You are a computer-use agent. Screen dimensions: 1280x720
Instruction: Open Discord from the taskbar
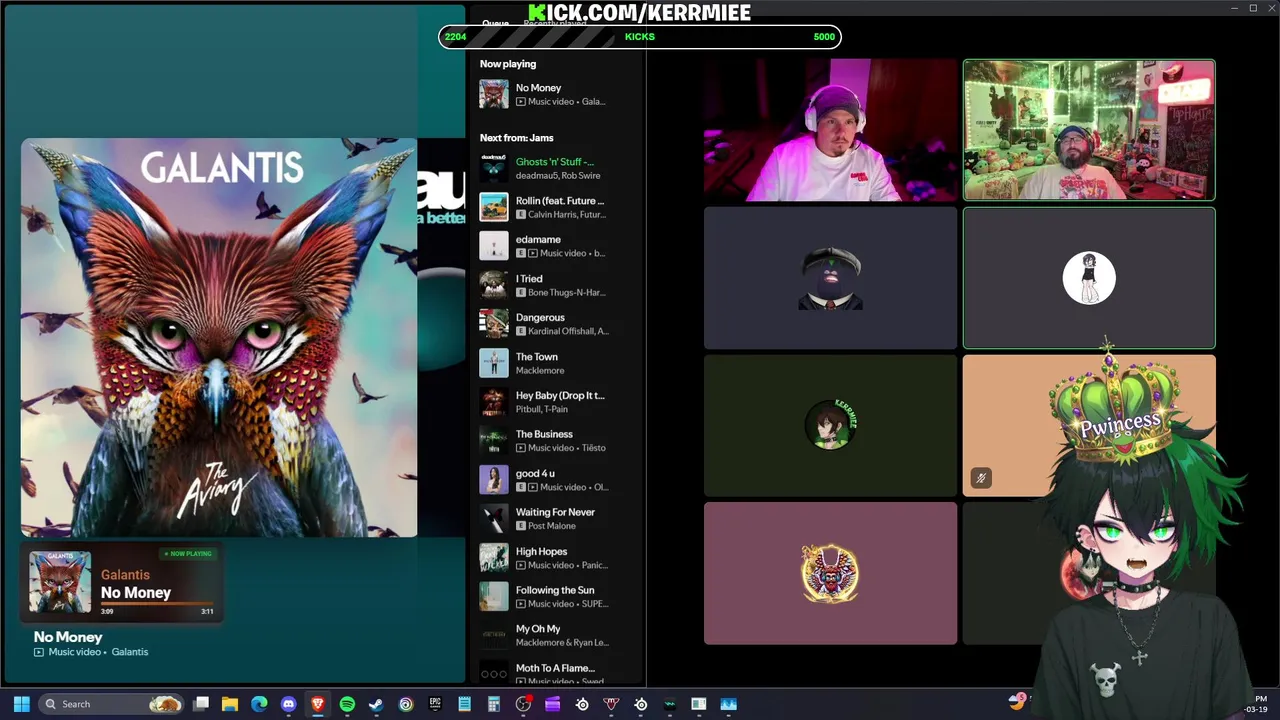pyautogui.click(x=289, y=704)
